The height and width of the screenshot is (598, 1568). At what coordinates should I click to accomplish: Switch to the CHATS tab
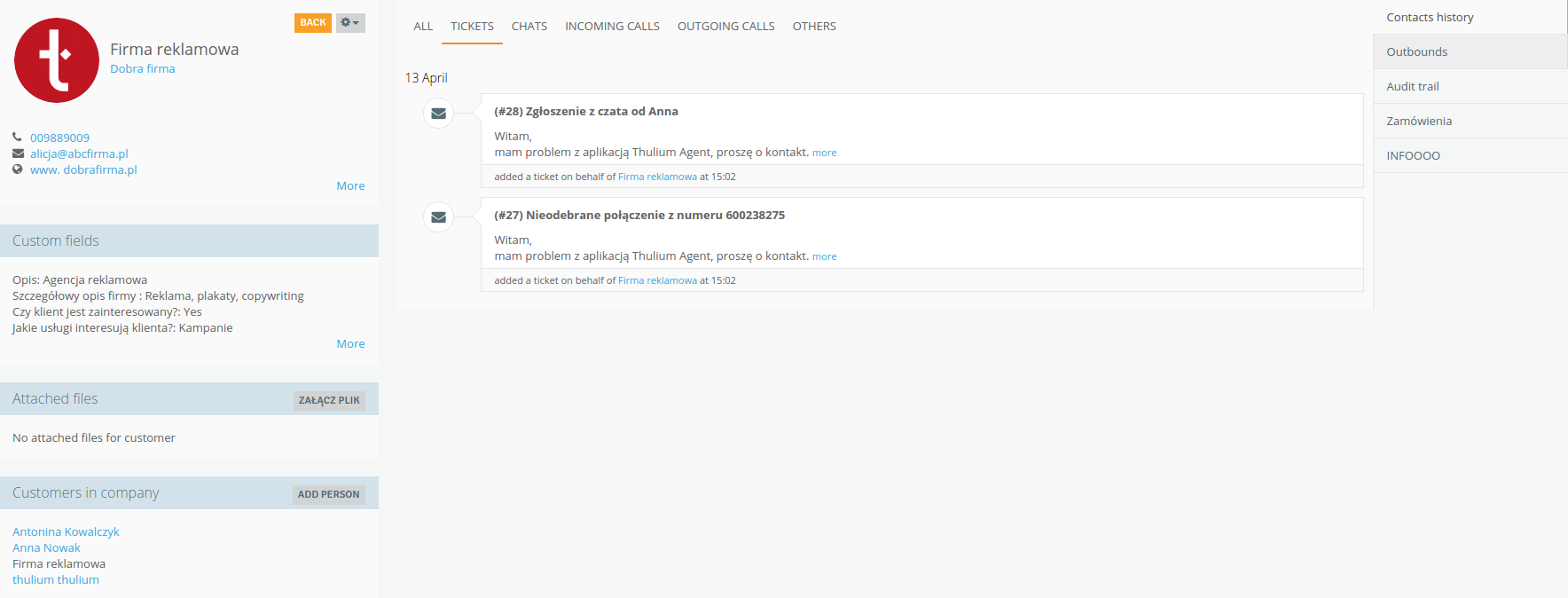[529, 26]
